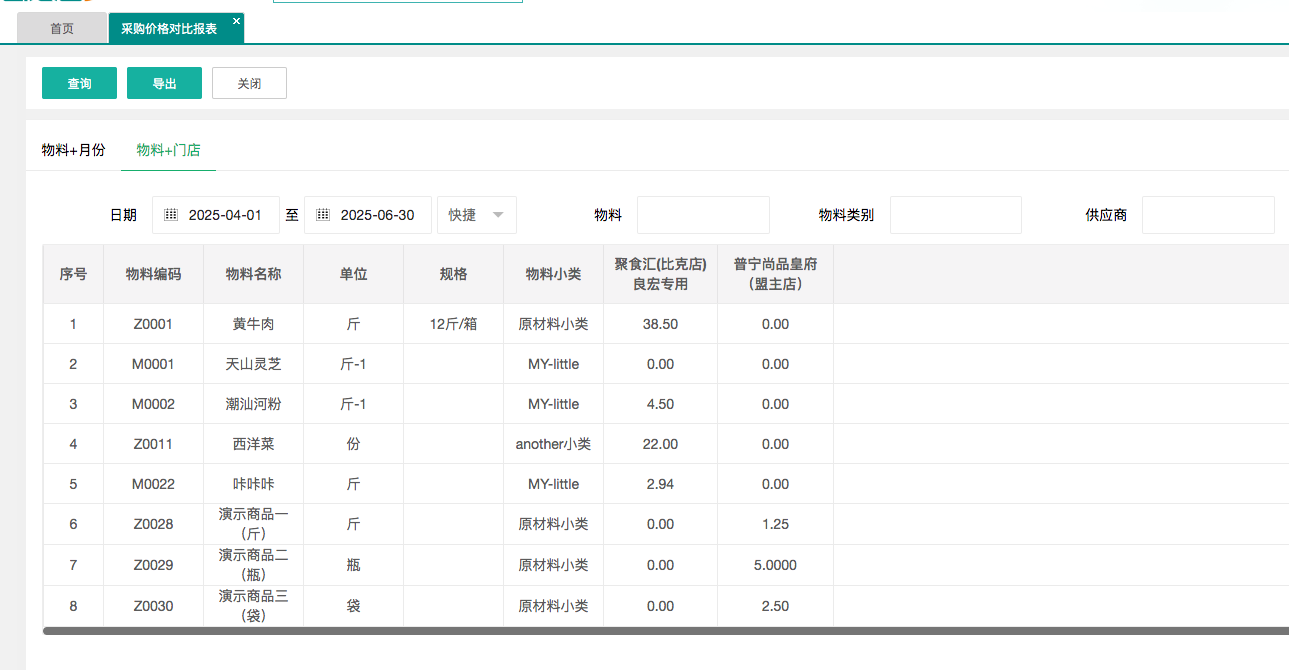Viewport: 1289px width, 670px height.
Task: Select the 物料+月份 tab
Action: click(x=73, y=150)
